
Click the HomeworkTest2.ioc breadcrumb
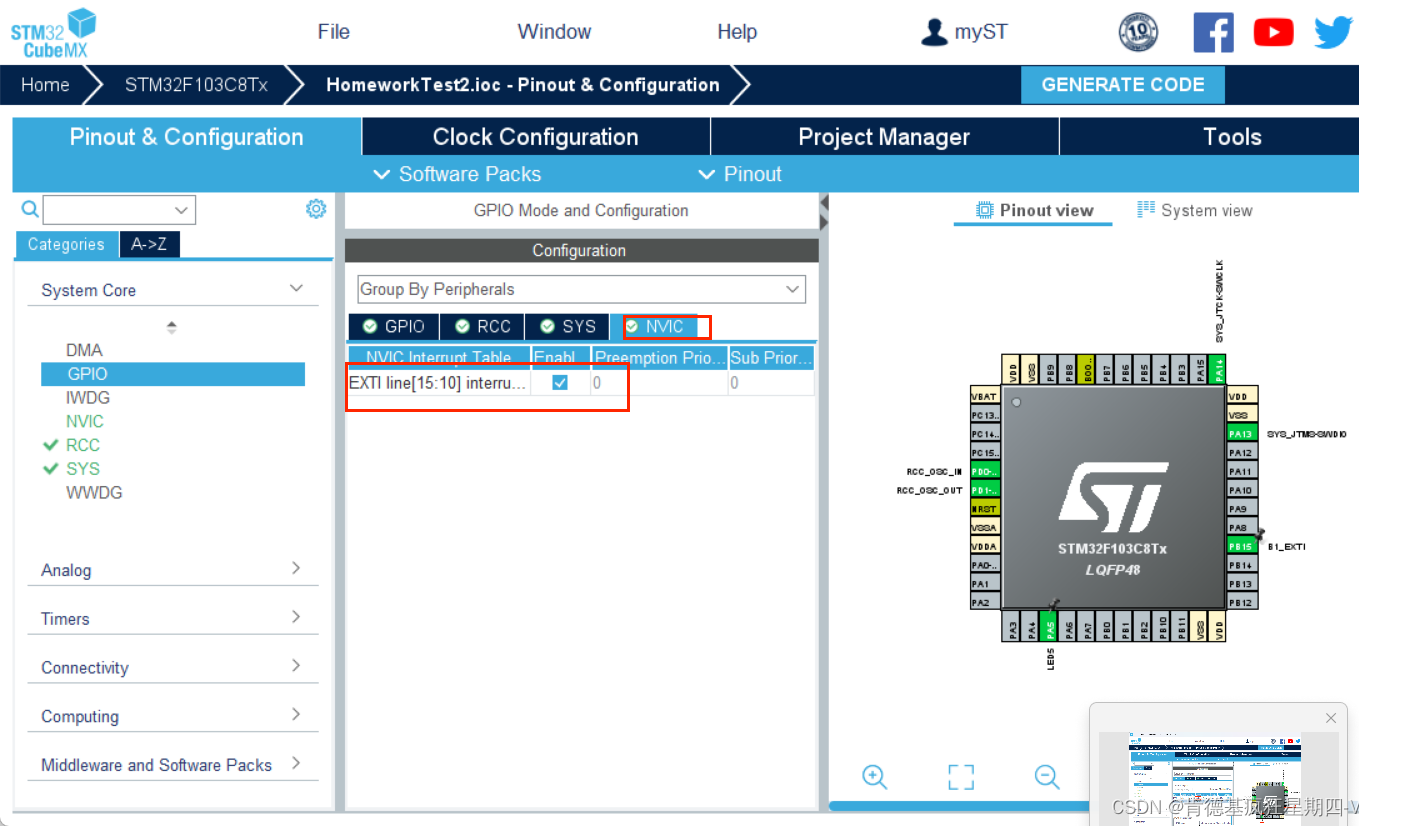pyautogui.click(x=522, y=85)
